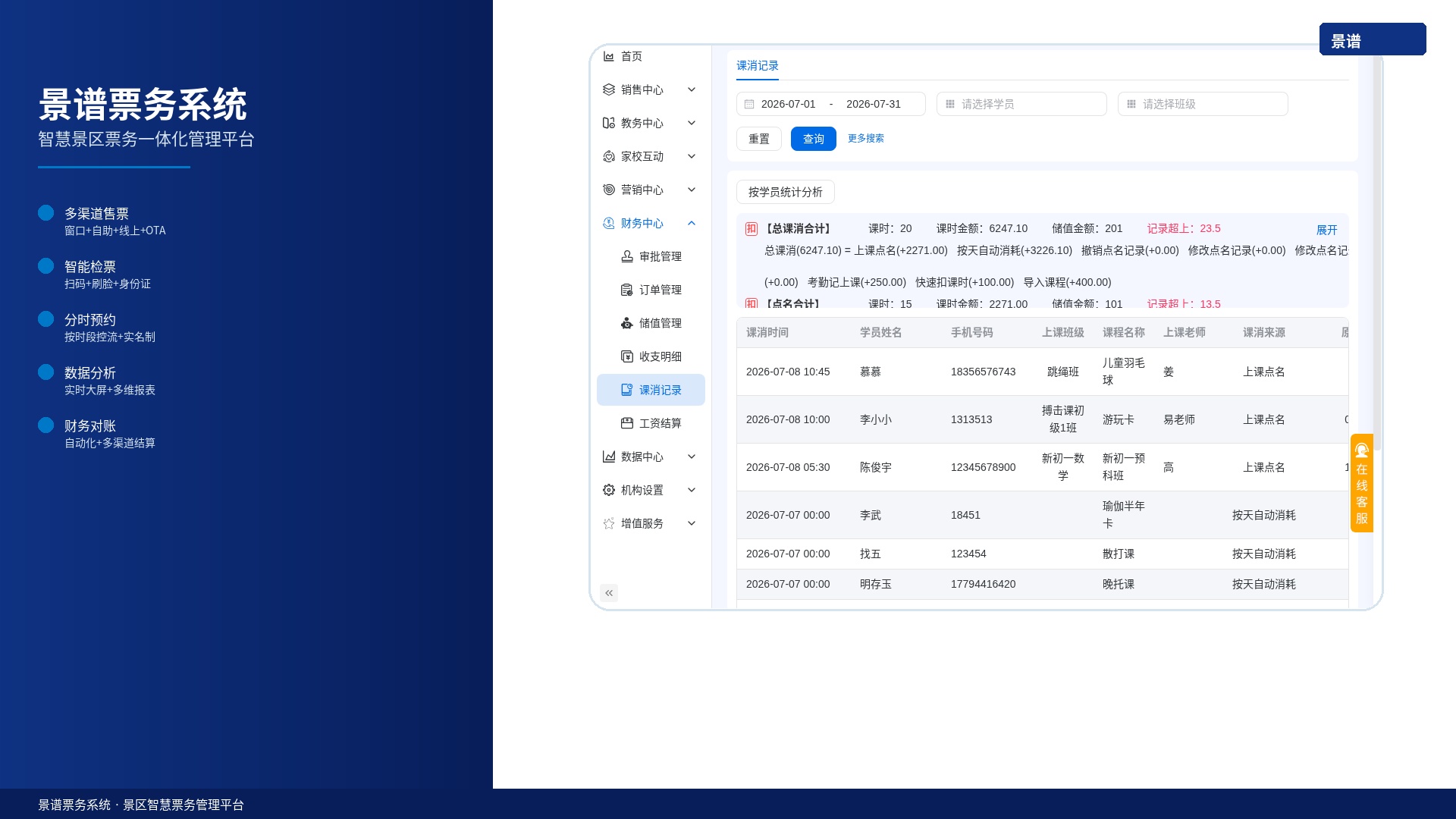The height and width of the screenshot is (819, 1456).
Task: Click the 储值管理 money bag icon
Action: [x=626, y=323]
